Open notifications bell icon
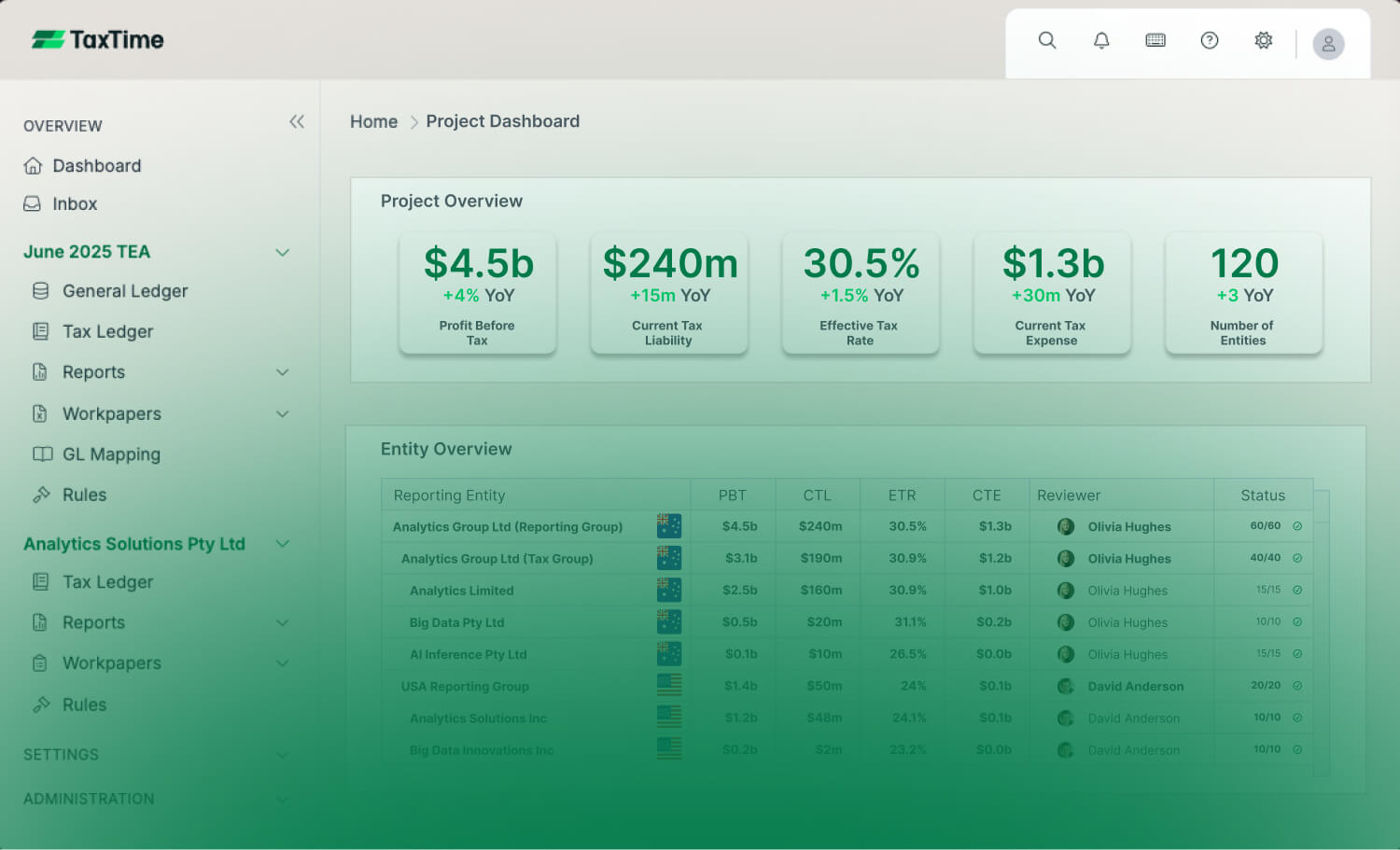This screenshot has height=850, width=1400. click(1101, 40)
